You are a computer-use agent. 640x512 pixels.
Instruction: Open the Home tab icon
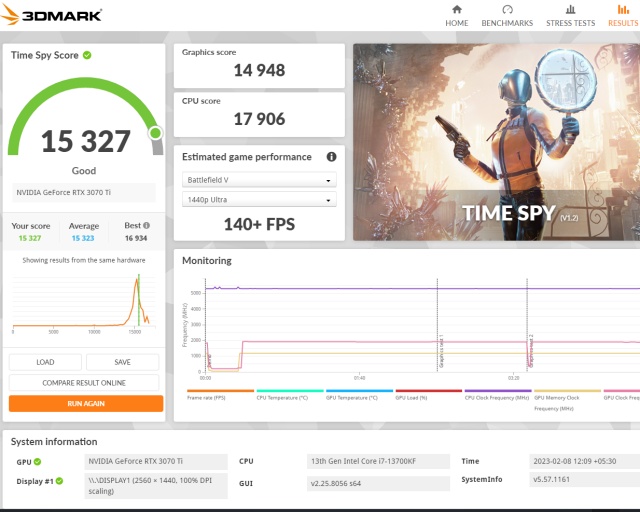click(457, 9)
